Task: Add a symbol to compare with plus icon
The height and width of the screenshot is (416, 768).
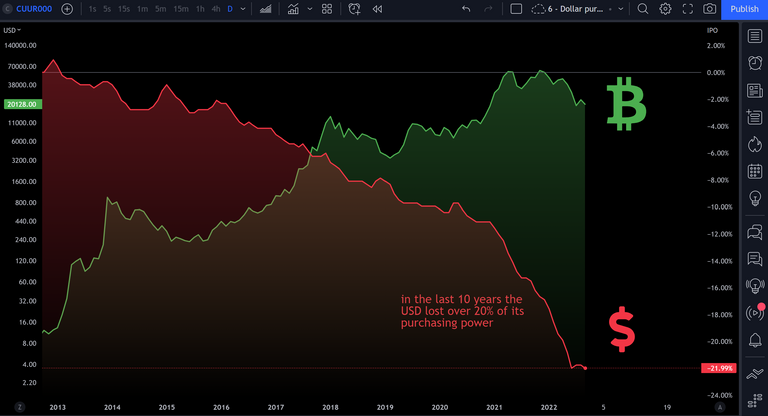Action: click(67, 9)
